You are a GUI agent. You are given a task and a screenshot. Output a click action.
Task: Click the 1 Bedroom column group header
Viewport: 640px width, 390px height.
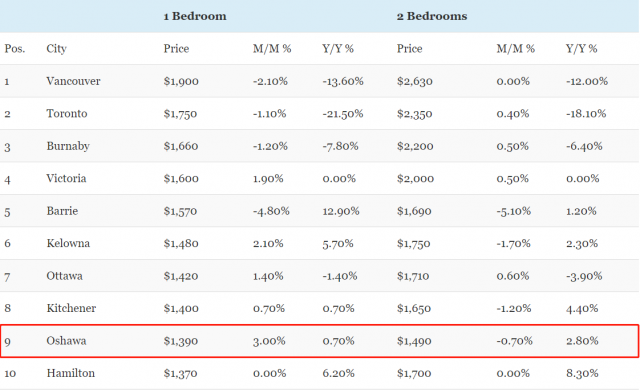(195, 16)
